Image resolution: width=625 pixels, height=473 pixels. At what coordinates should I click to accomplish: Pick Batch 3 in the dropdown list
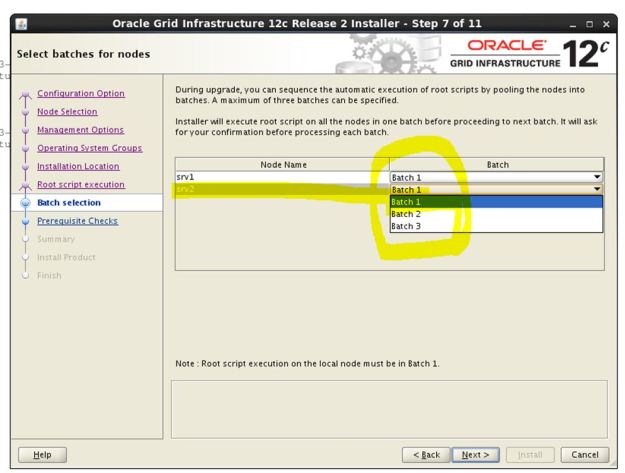[x=496, y=226]
